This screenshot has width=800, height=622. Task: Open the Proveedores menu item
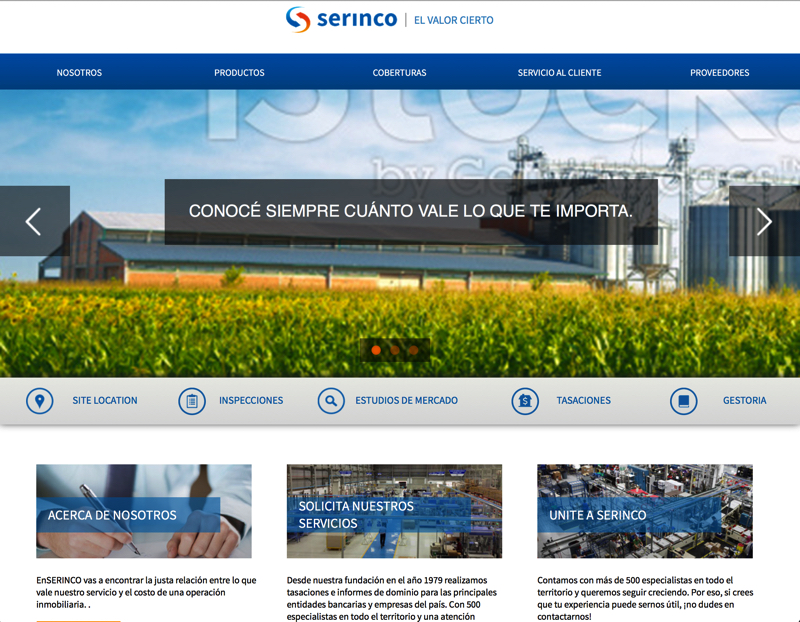(719, 73)
